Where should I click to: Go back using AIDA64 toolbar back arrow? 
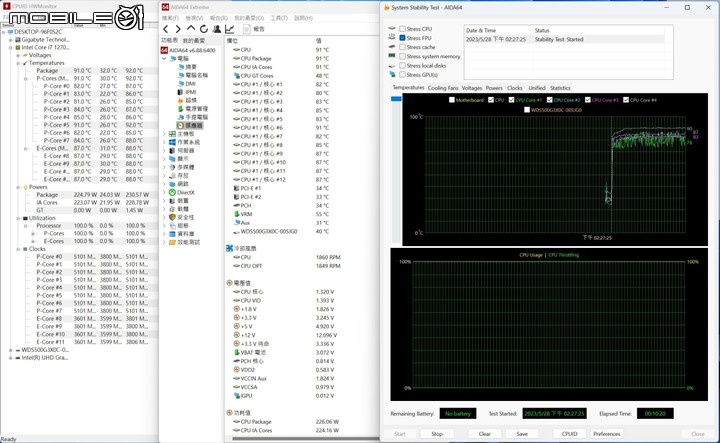coord(166,29)
